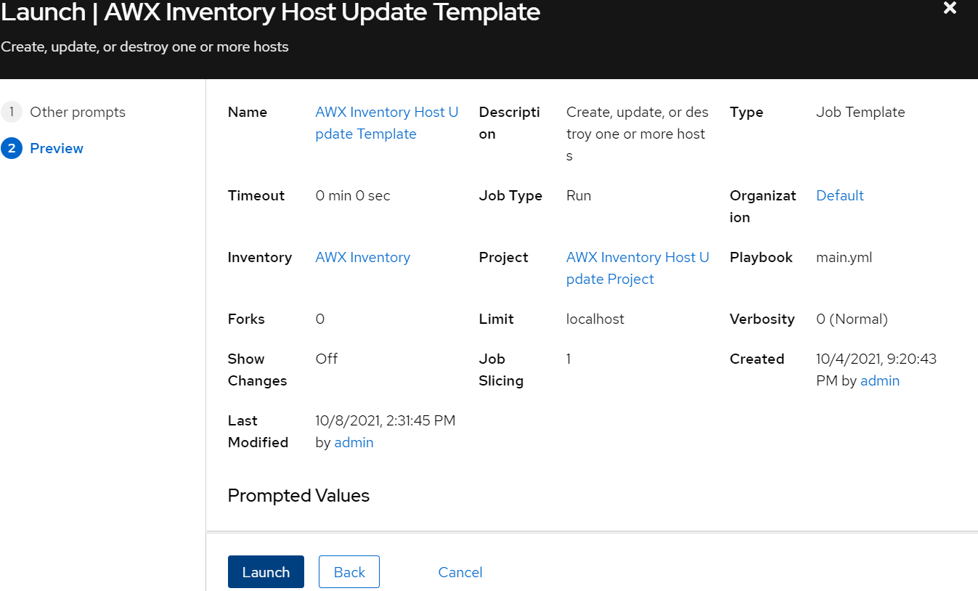Click the Off value for Show Changes

tap(326, 359)
